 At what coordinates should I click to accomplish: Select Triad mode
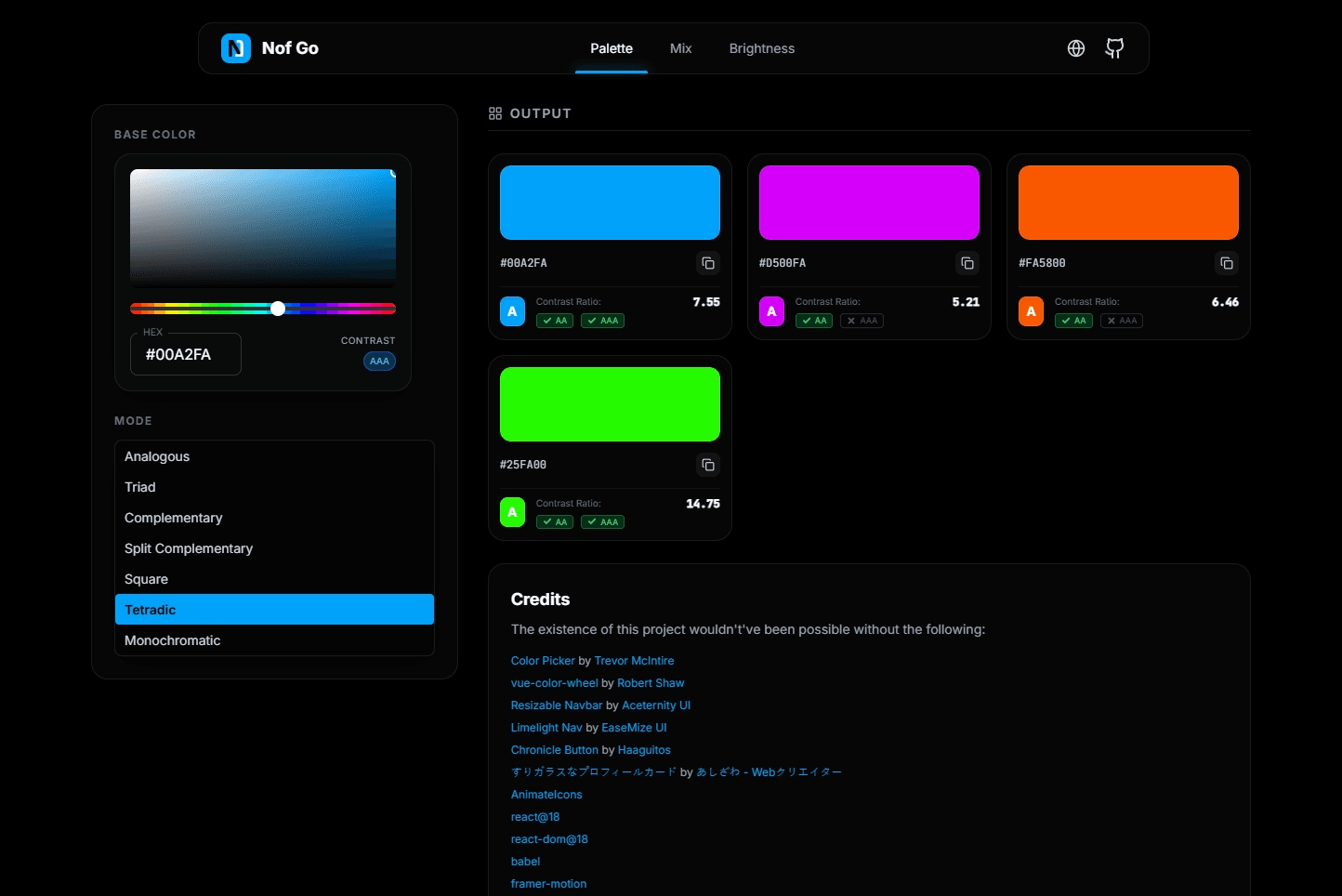pyautogui.click(x=140, y=487)
